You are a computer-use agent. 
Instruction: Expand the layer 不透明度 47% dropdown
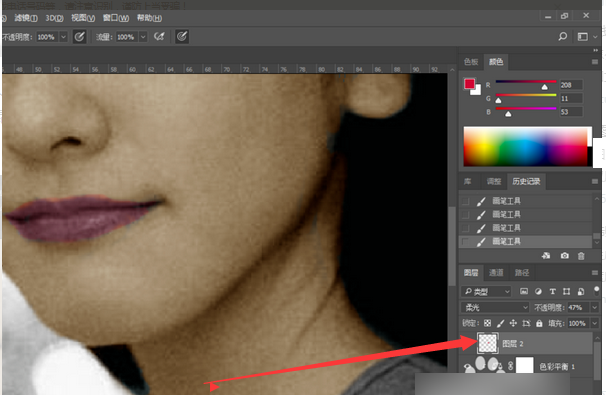(595, 307)
